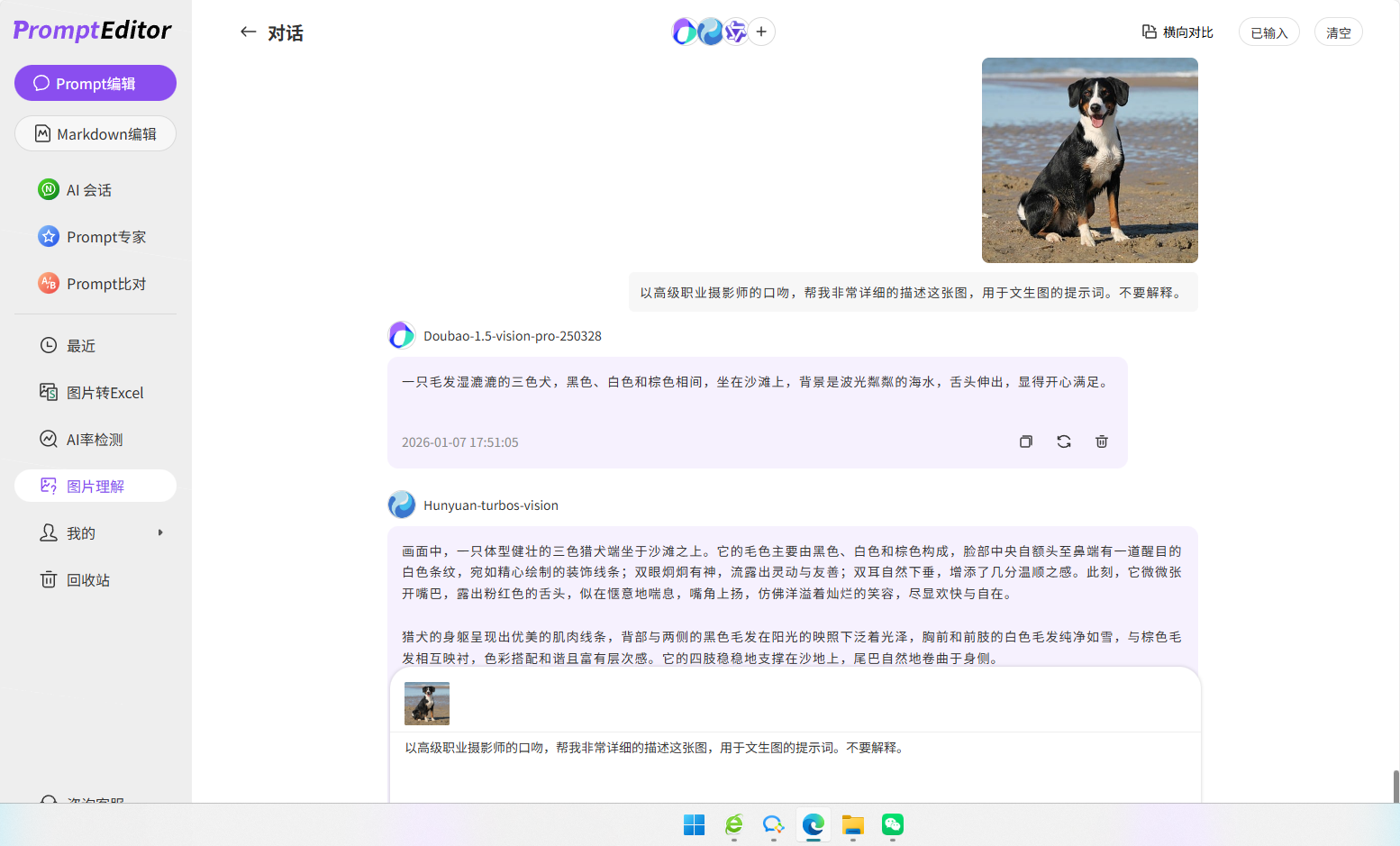Open the AI率检测 tool

coord(95,439)
